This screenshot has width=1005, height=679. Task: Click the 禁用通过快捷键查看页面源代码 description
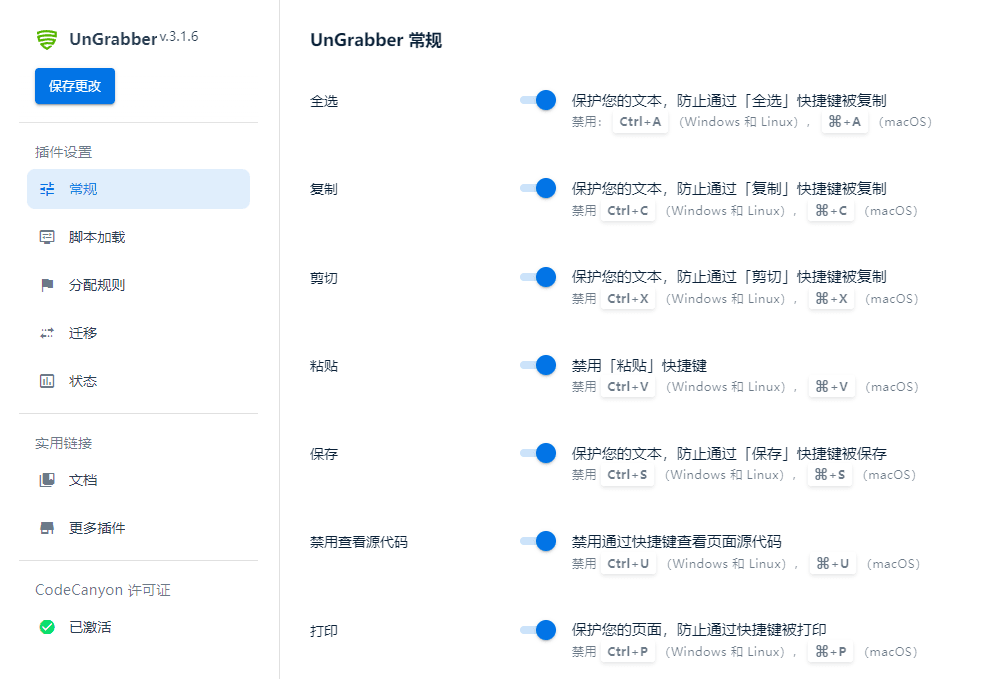pyautogui.click(x=677, y=542)
